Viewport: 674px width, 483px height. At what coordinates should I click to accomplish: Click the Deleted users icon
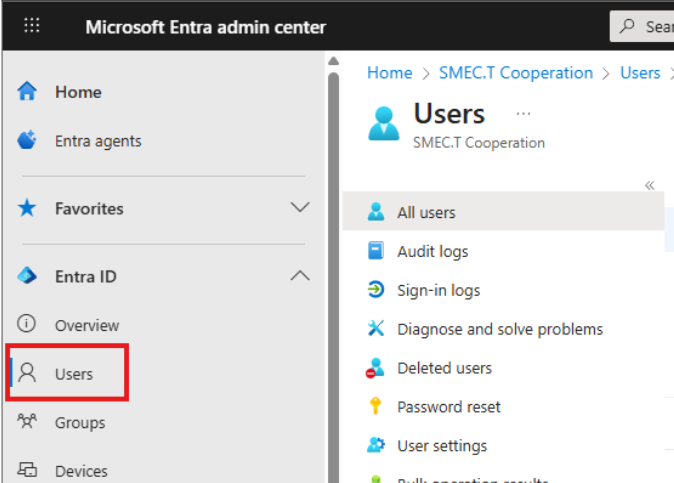(x=375, y=368)
